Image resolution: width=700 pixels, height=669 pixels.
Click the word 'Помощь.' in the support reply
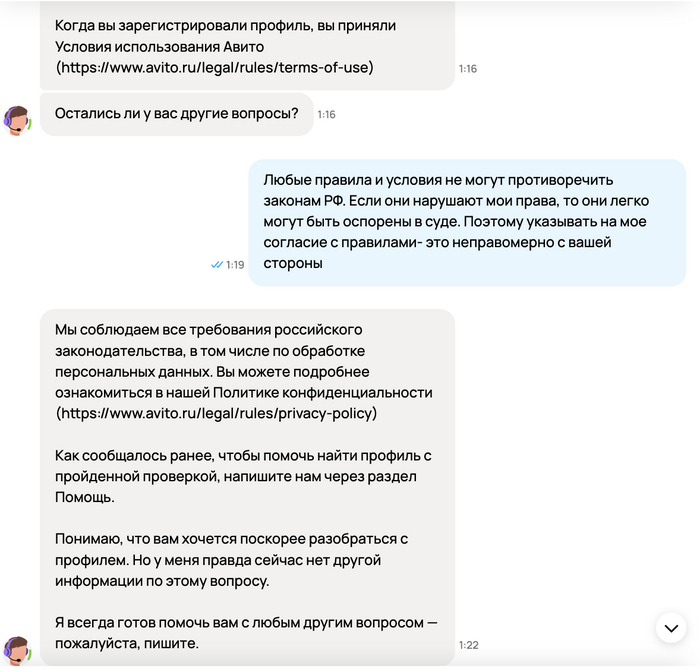tap(85, 497)
